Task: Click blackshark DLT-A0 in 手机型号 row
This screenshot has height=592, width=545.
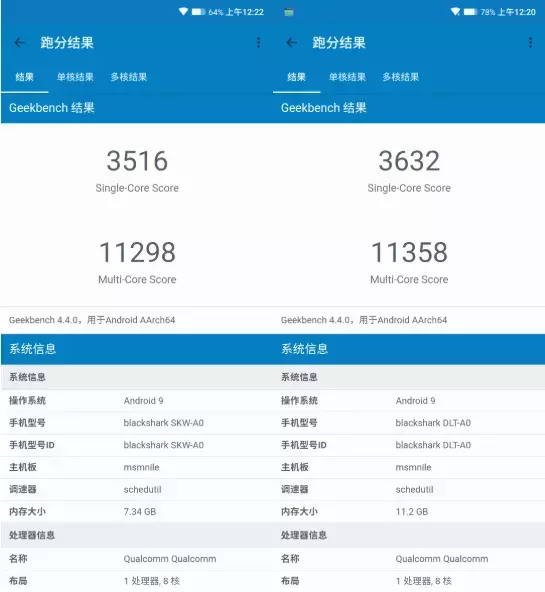Action: (433, 423)
